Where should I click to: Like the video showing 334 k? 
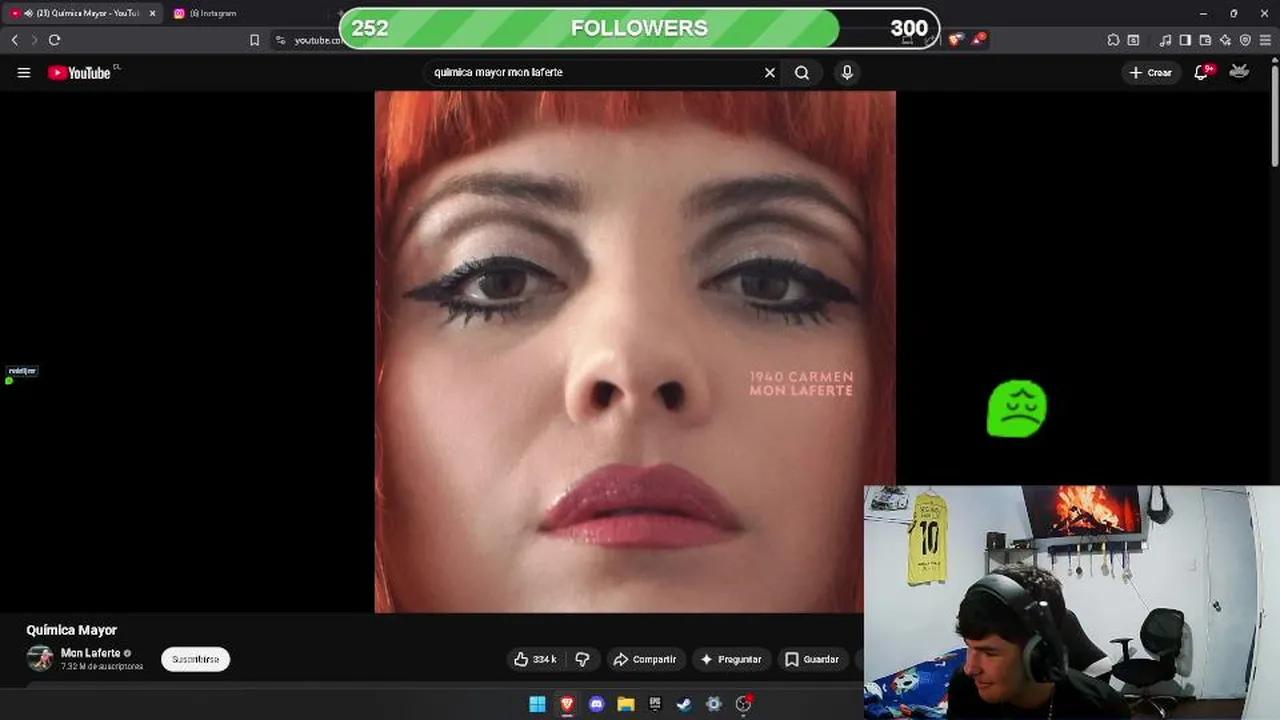[535, 659]
